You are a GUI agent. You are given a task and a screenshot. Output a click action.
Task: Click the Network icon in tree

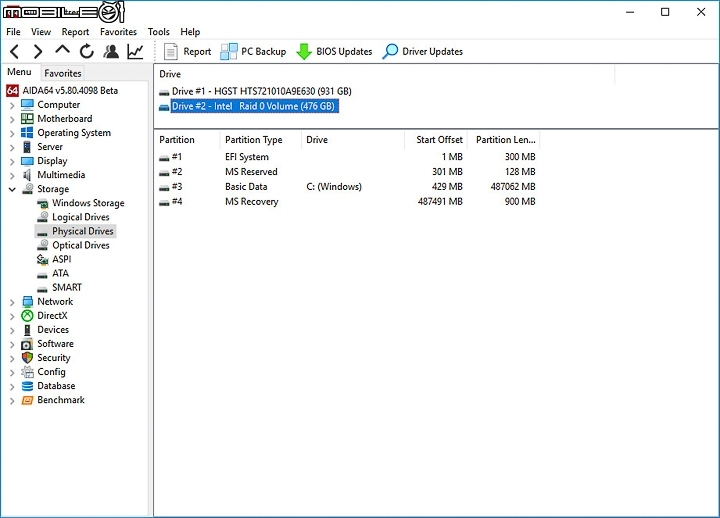coord(28,302)
